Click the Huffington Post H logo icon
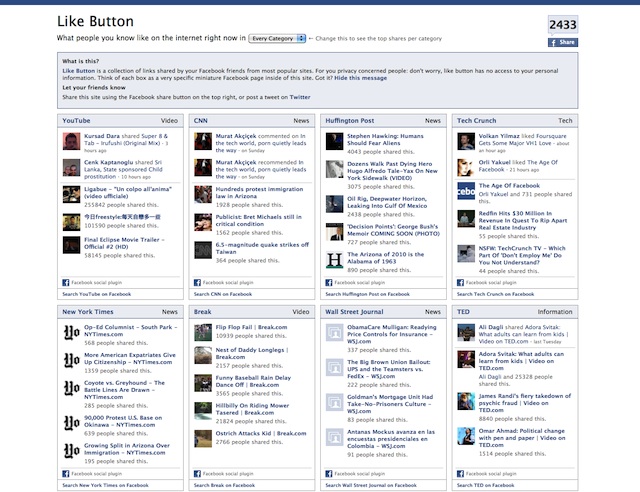The width and height of the screenshot is (640, 492). [x=334, y=260]
